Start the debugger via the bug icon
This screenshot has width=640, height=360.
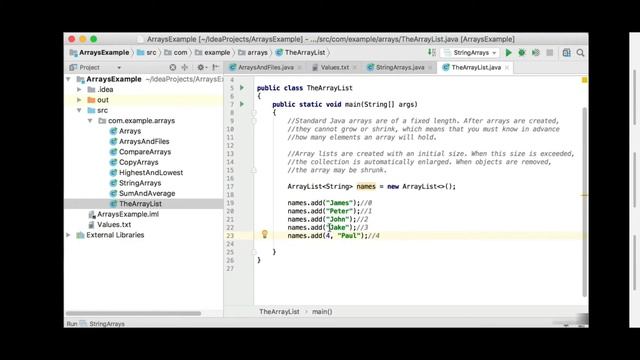[x=522, y=53]
